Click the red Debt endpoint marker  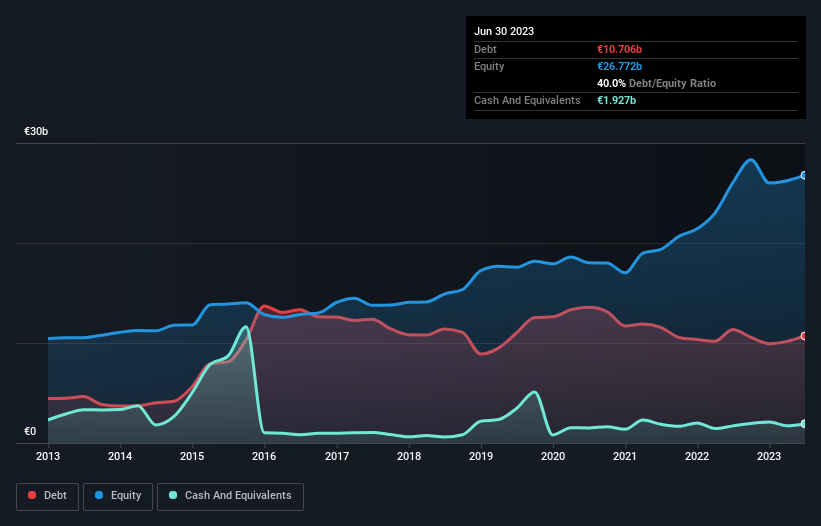804,336
